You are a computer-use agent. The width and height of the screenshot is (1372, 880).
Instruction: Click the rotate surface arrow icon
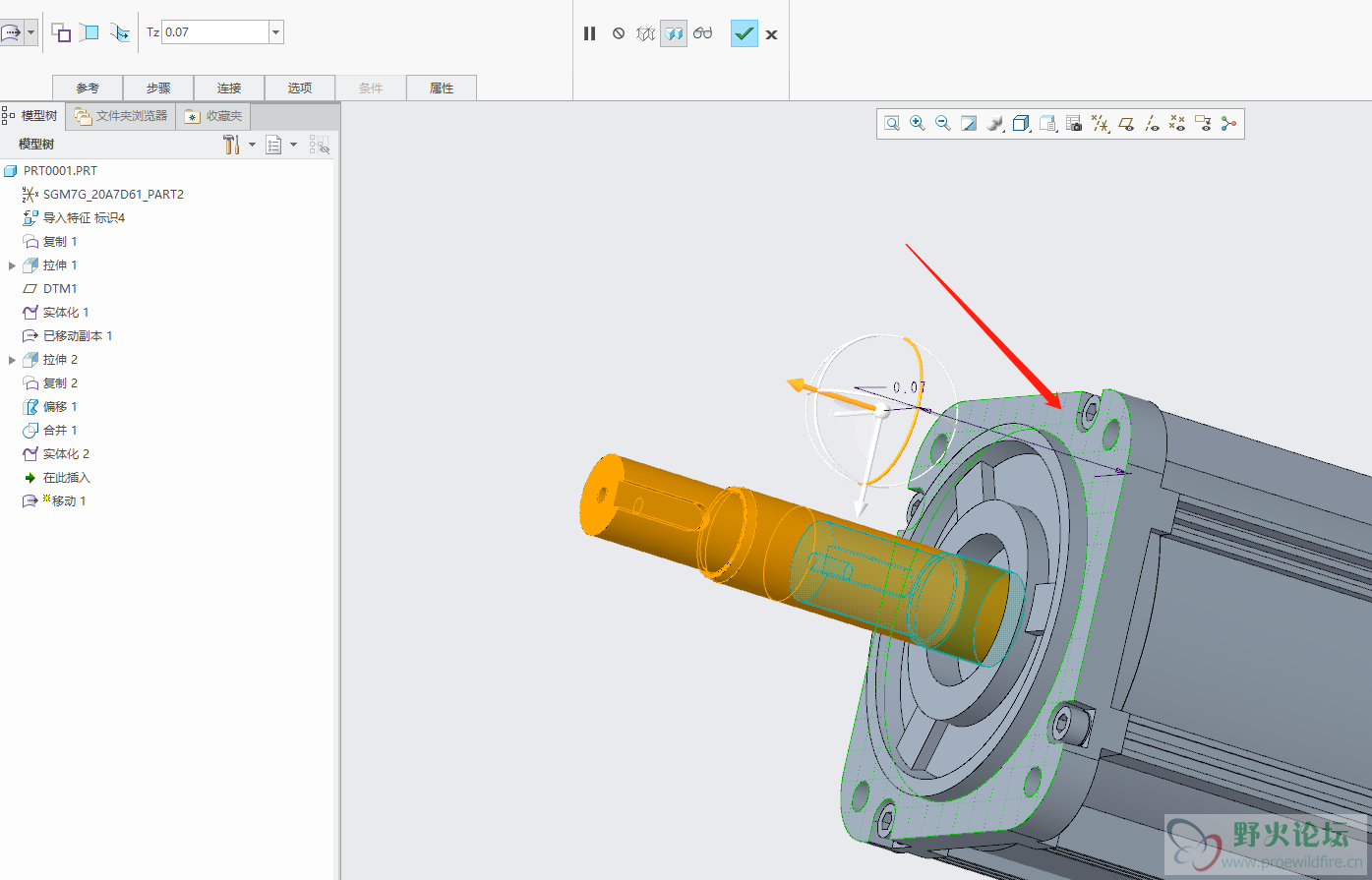[120, 32]
